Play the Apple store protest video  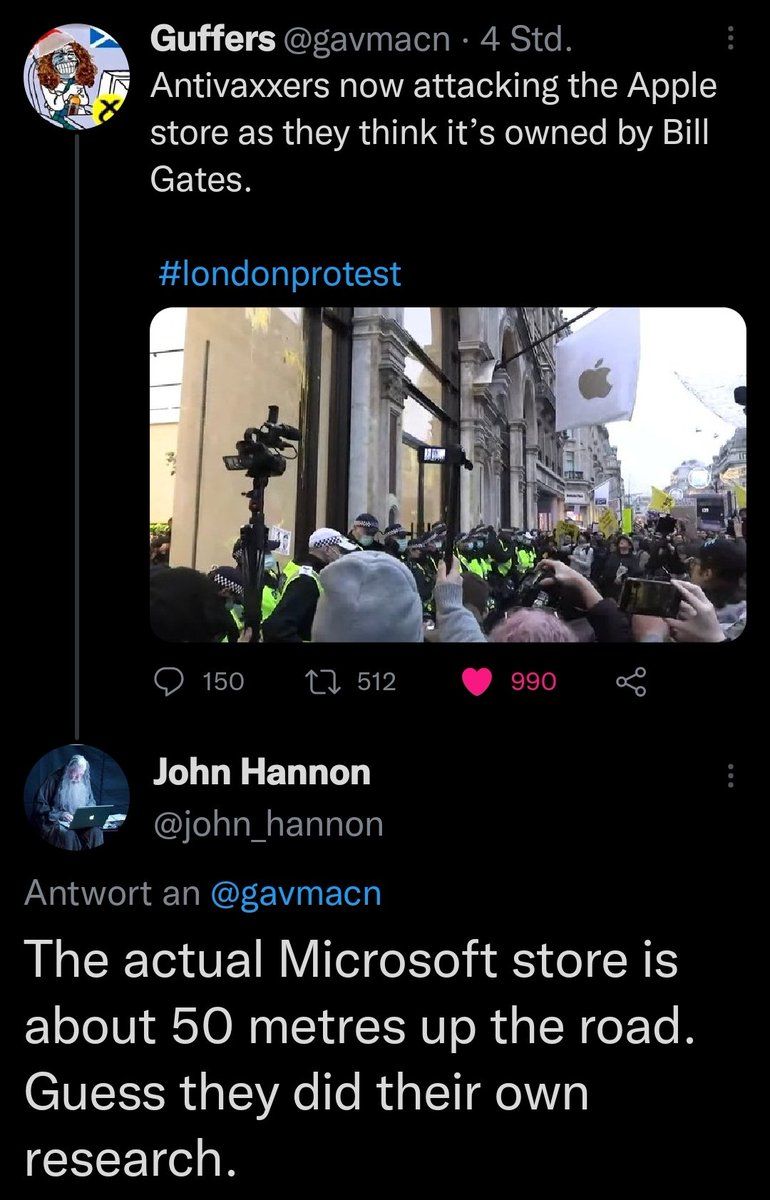click(x=448, y=474)
